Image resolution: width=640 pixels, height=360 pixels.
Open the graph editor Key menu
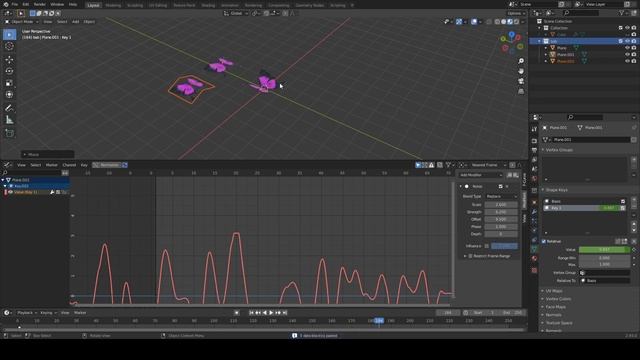[x=84, y=165]
